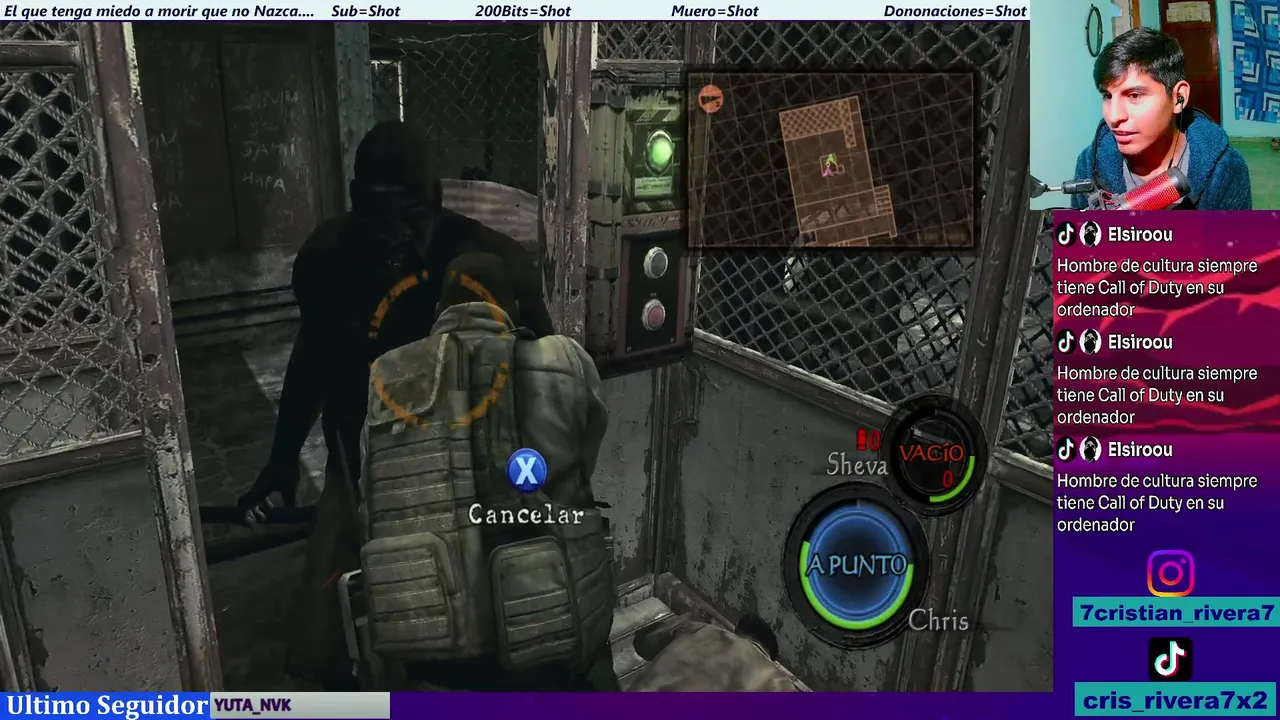
Task: Click the Sub=Shot banner text
Action: pyautogui.click(x=365, y=11)
